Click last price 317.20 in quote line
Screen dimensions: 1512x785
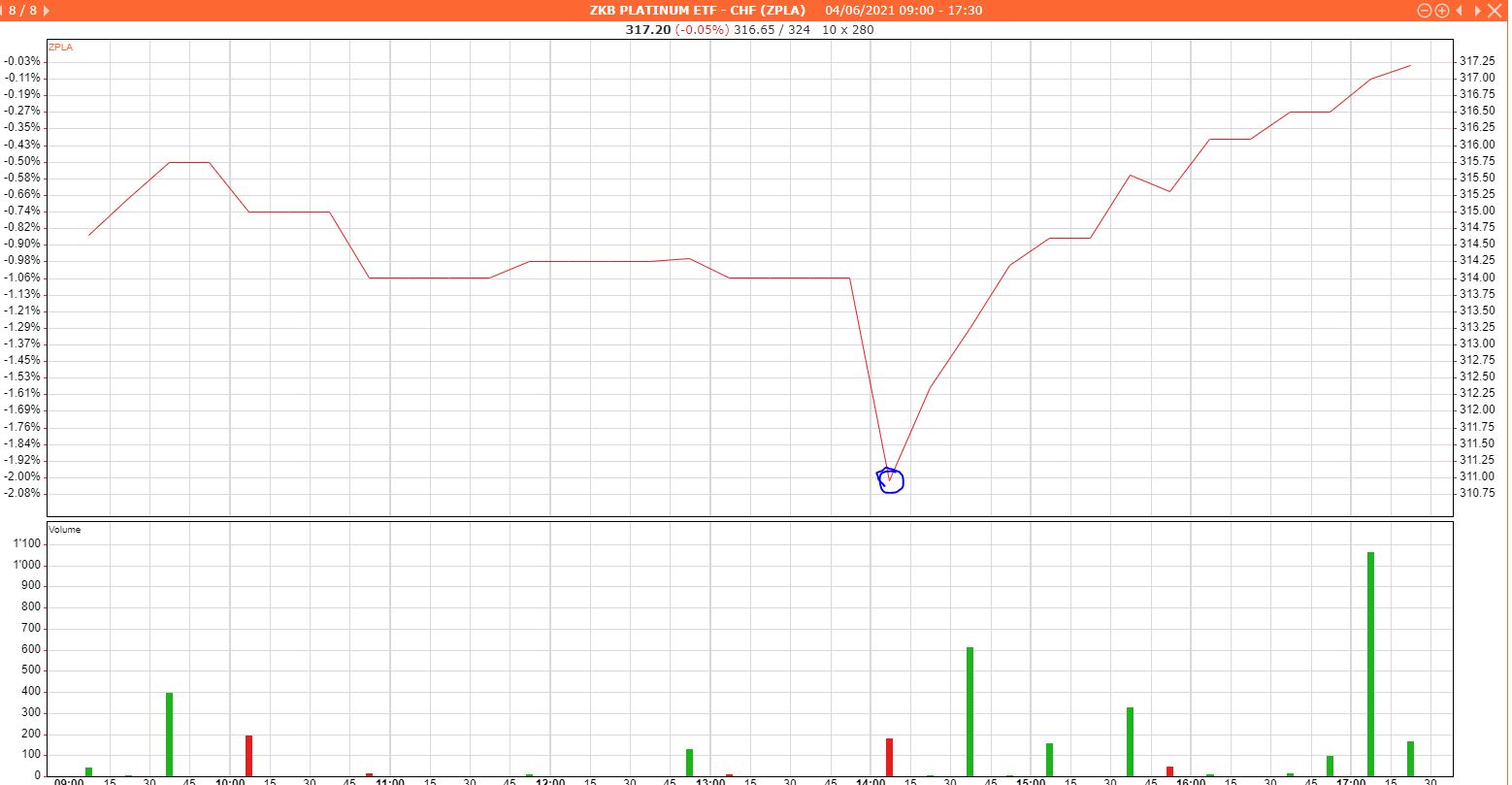[649, 29]
